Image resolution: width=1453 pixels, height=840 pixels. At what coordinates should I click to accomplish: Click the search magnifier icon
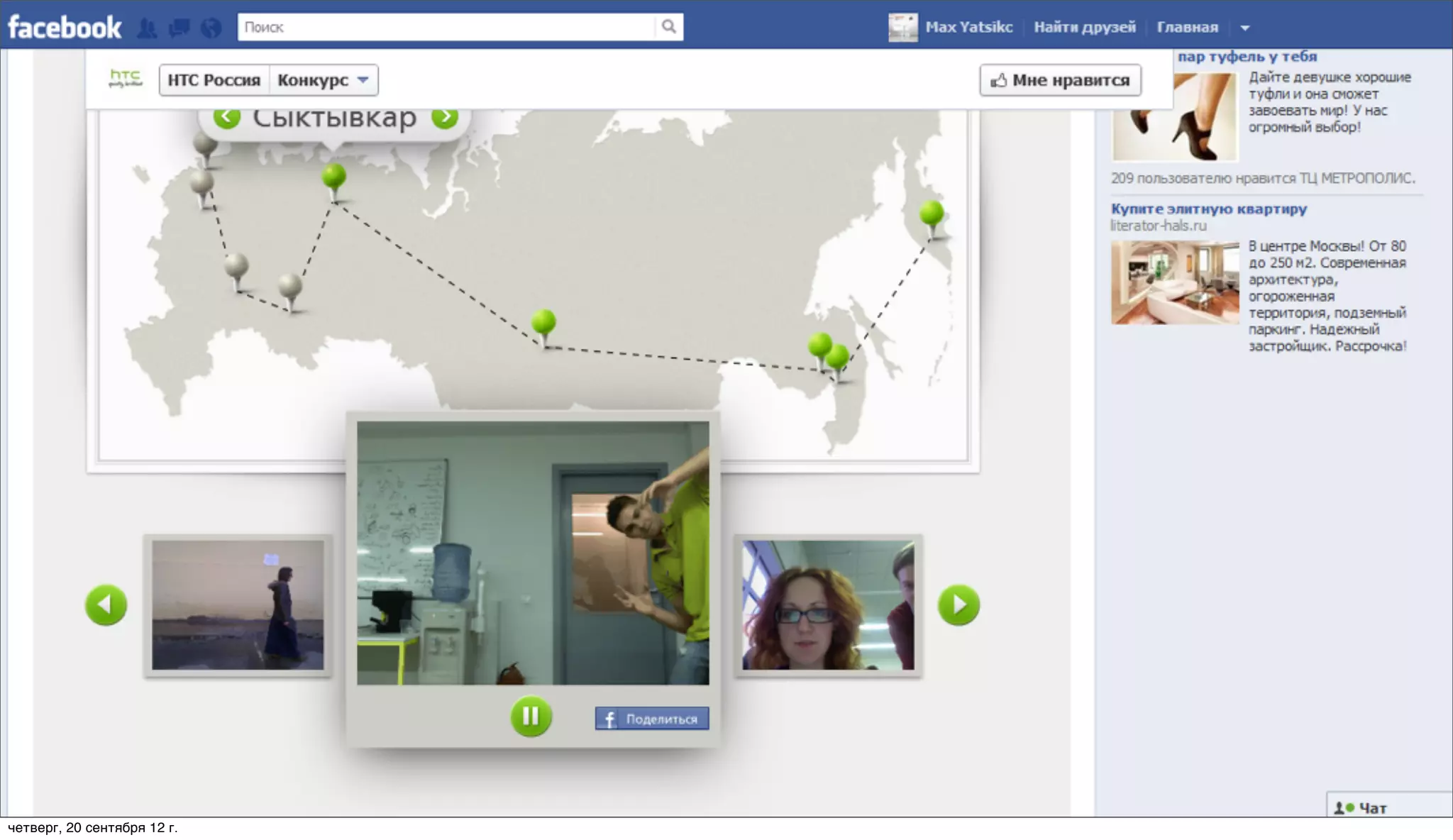[x=668, y=27]
